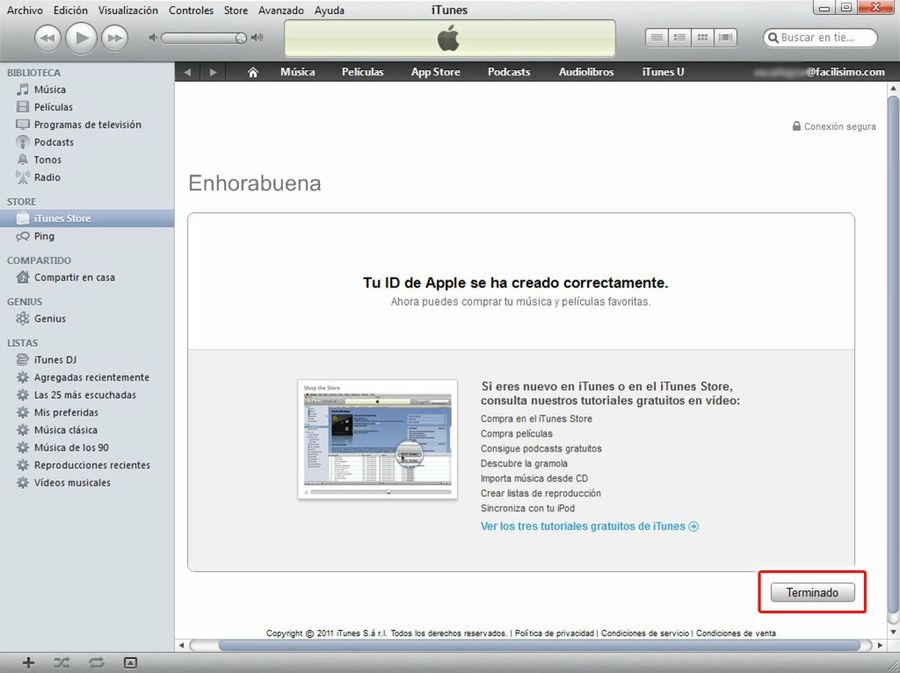
Task: Open Ping under the Store section
Action: click(x=43, y=236)
